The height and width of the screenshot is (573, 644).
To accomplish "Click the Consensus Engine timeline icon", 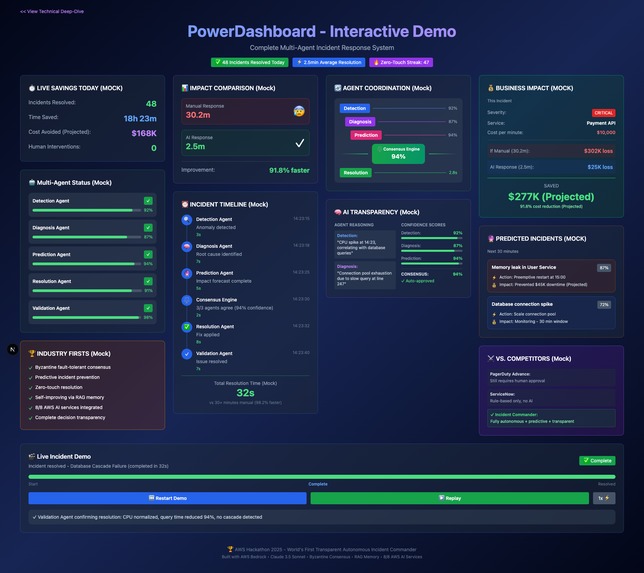I will click(x=187, y=300).
